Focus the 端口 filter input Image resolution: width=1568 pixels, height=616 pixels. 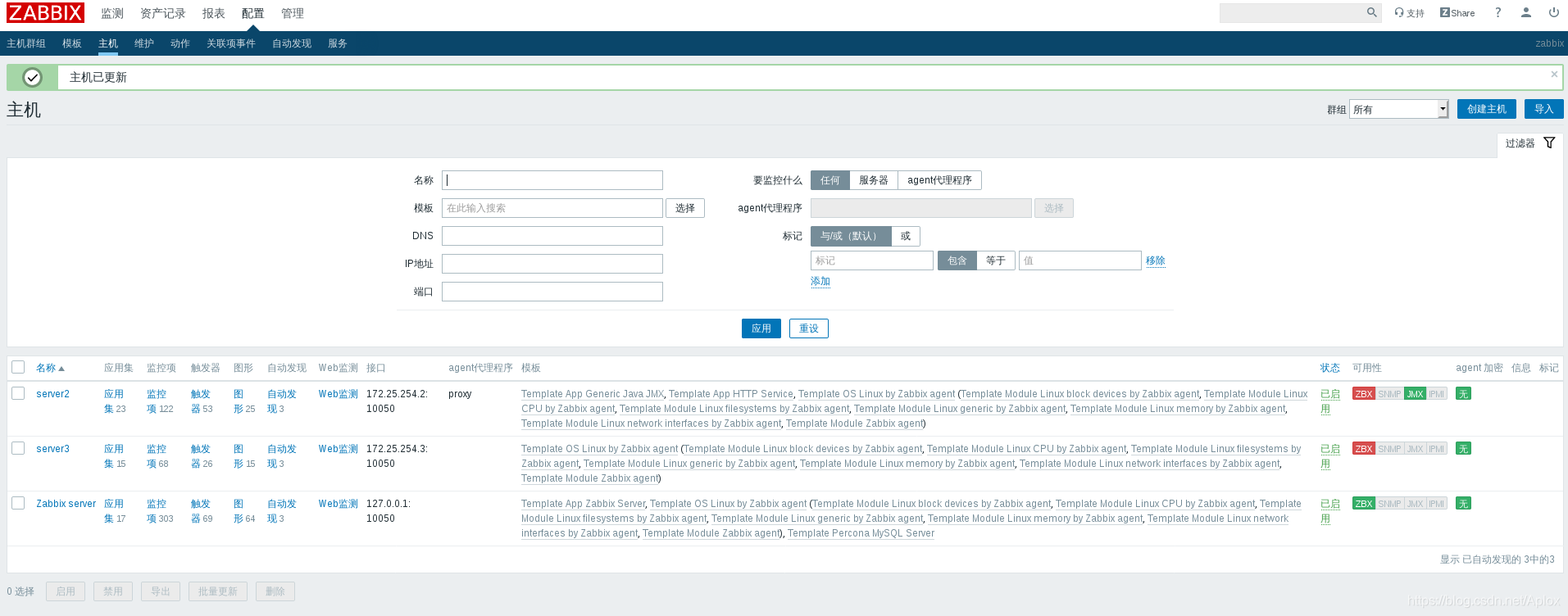click(x=552, y=292)
